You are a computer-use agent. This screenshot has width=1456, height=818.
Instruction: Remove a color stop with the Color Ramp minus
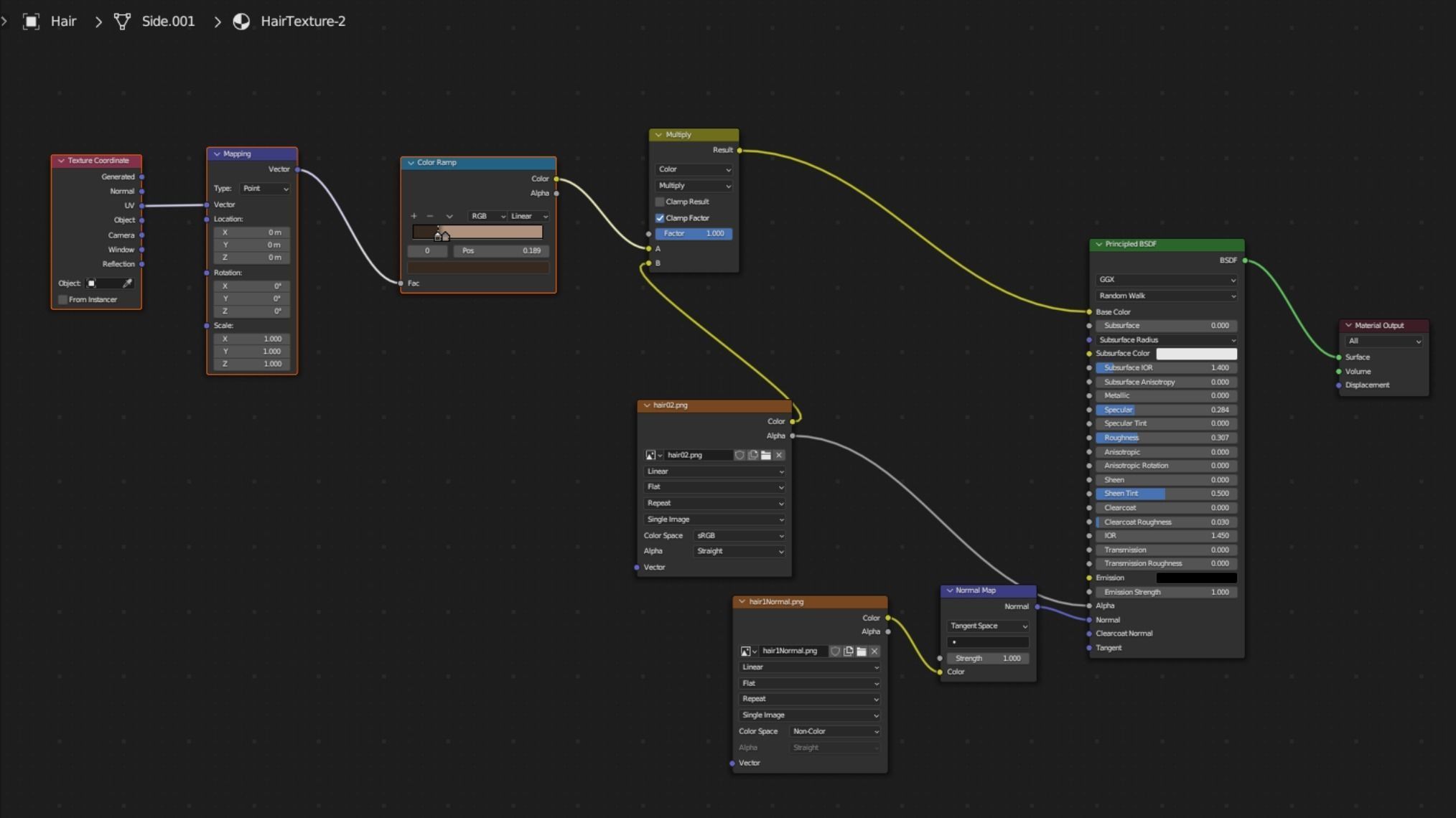click(430, 216)
